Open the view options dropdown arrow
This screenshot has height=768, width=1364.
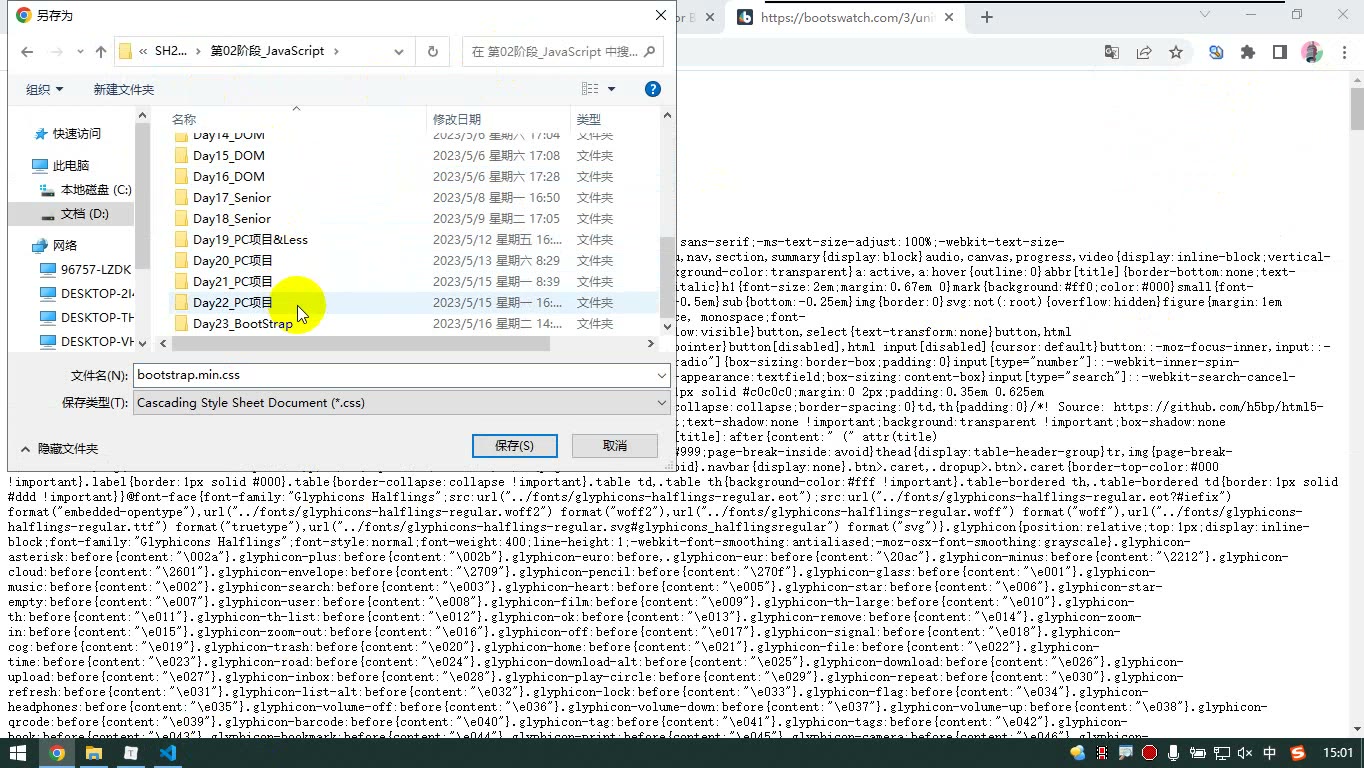click(612, 89)
